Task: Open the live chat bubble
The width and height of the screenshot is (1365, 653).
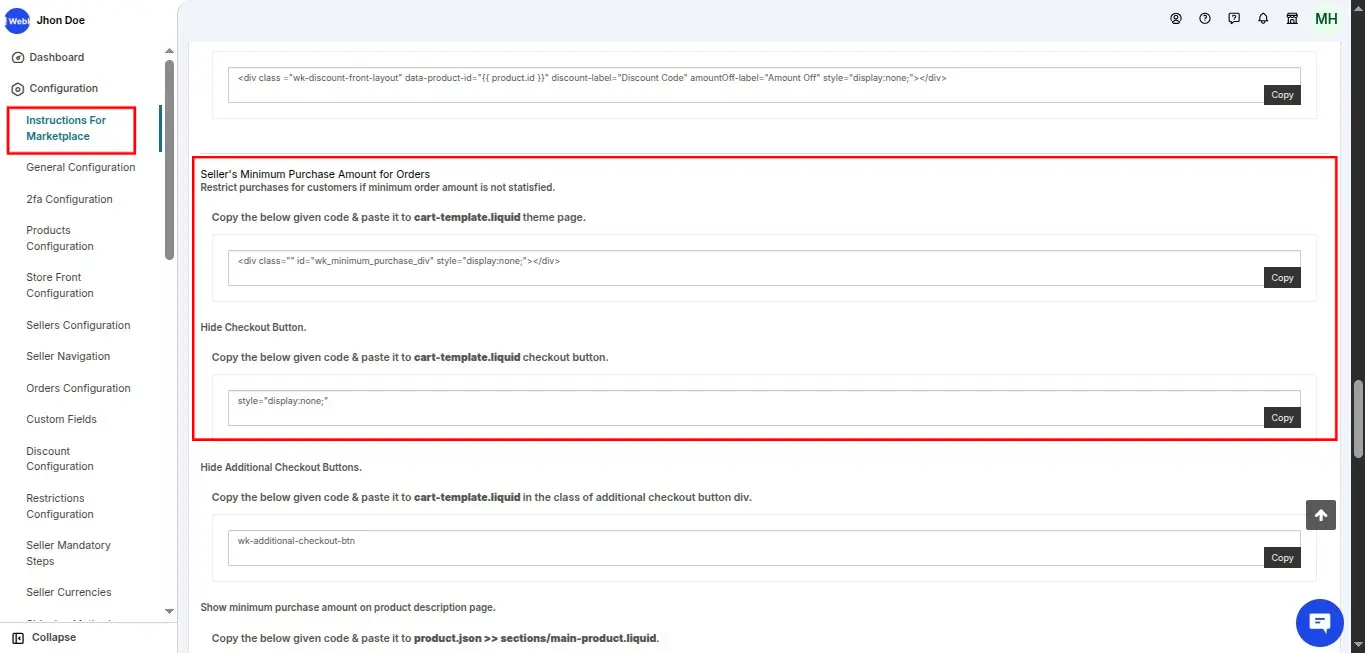Action: point(1320,623)
